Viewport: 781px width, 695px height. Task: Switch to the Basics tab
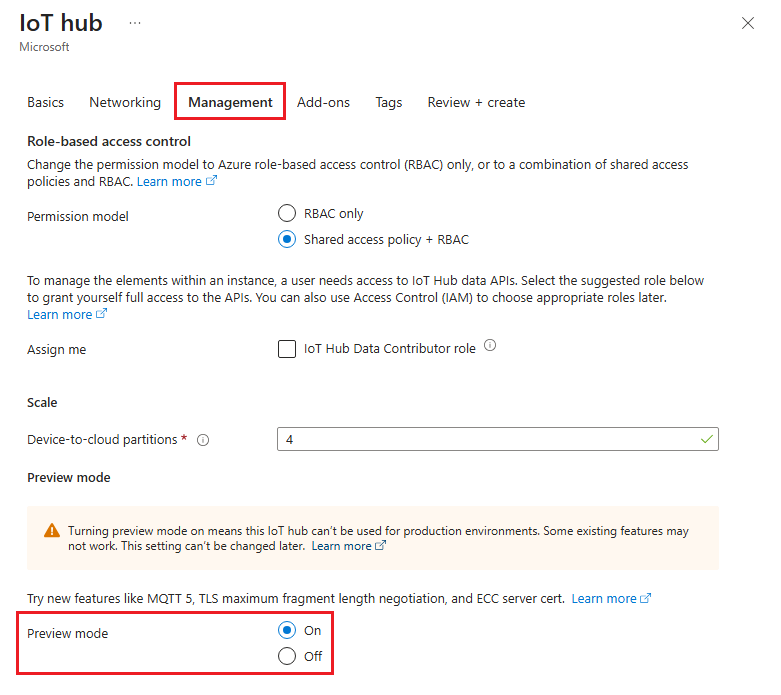pos(45,102)
